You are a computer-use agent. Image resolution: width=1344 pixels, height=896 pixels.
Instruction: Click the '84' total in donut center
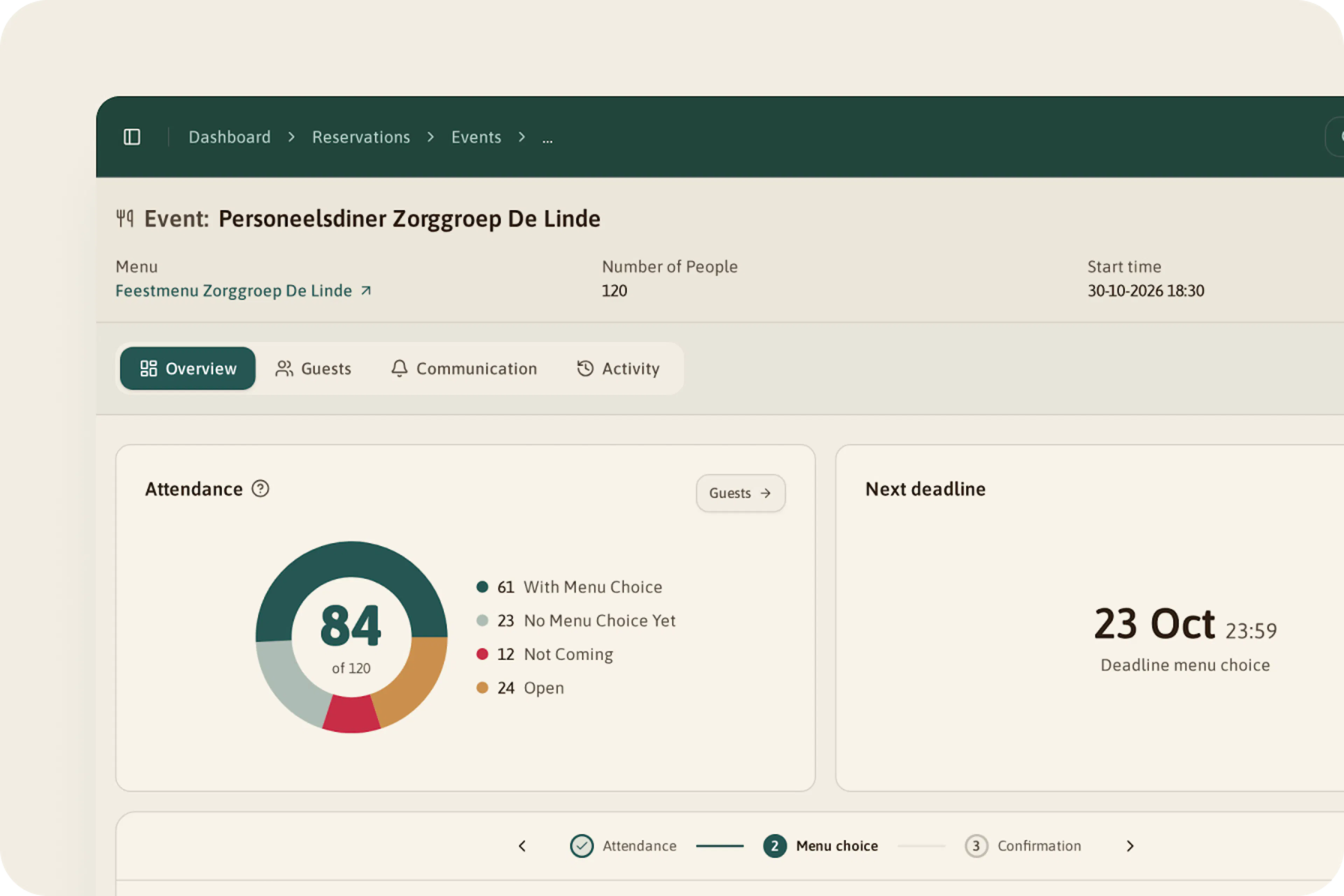coord(351,626)
